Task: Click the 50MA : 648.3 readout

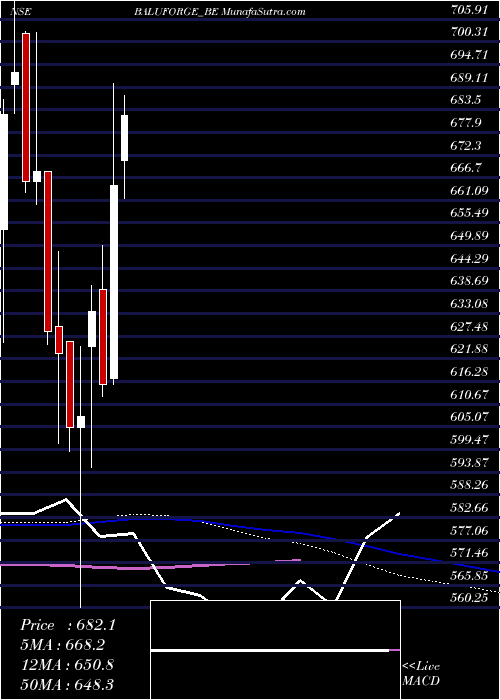Action: point(67,684)
